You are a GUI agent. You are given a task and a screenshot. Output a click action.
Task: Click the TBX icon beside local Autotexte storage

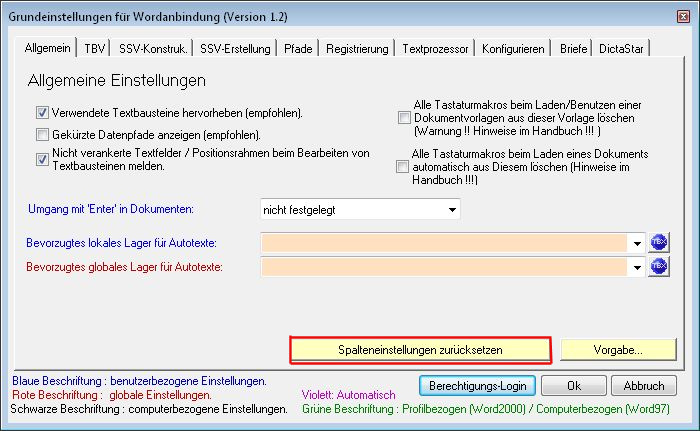click(658, 242)
